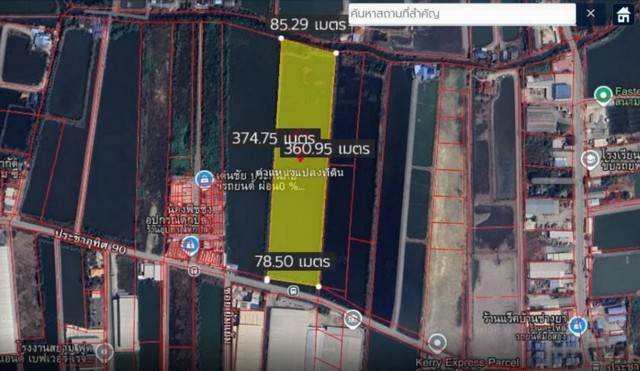This screenshot has width=640, height=371.
Task: Open the green Faste... place marker
Action: (603, 96)
